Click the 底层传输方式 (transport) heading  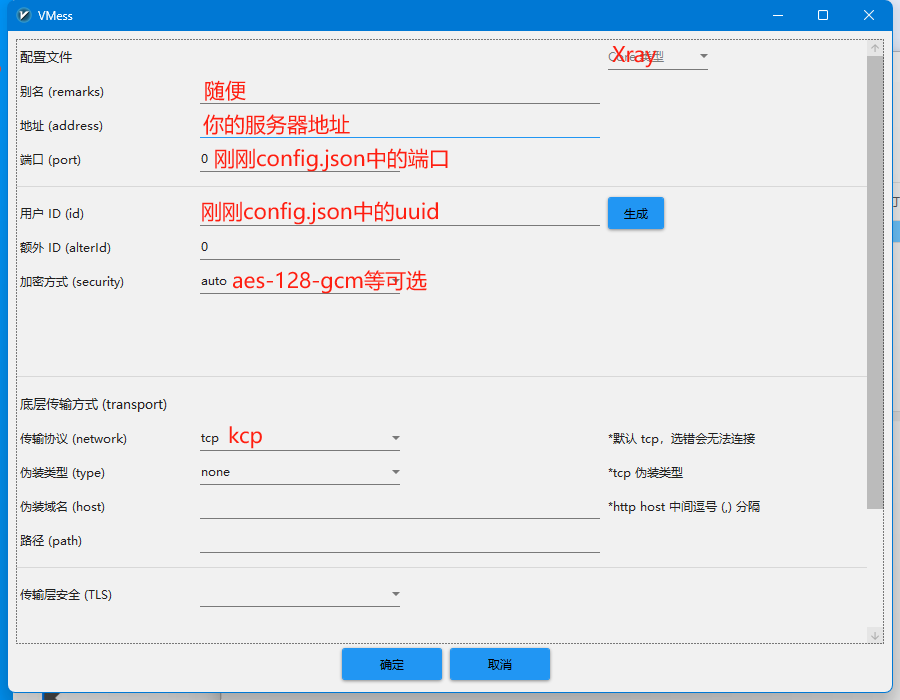[x=93, y=405]
